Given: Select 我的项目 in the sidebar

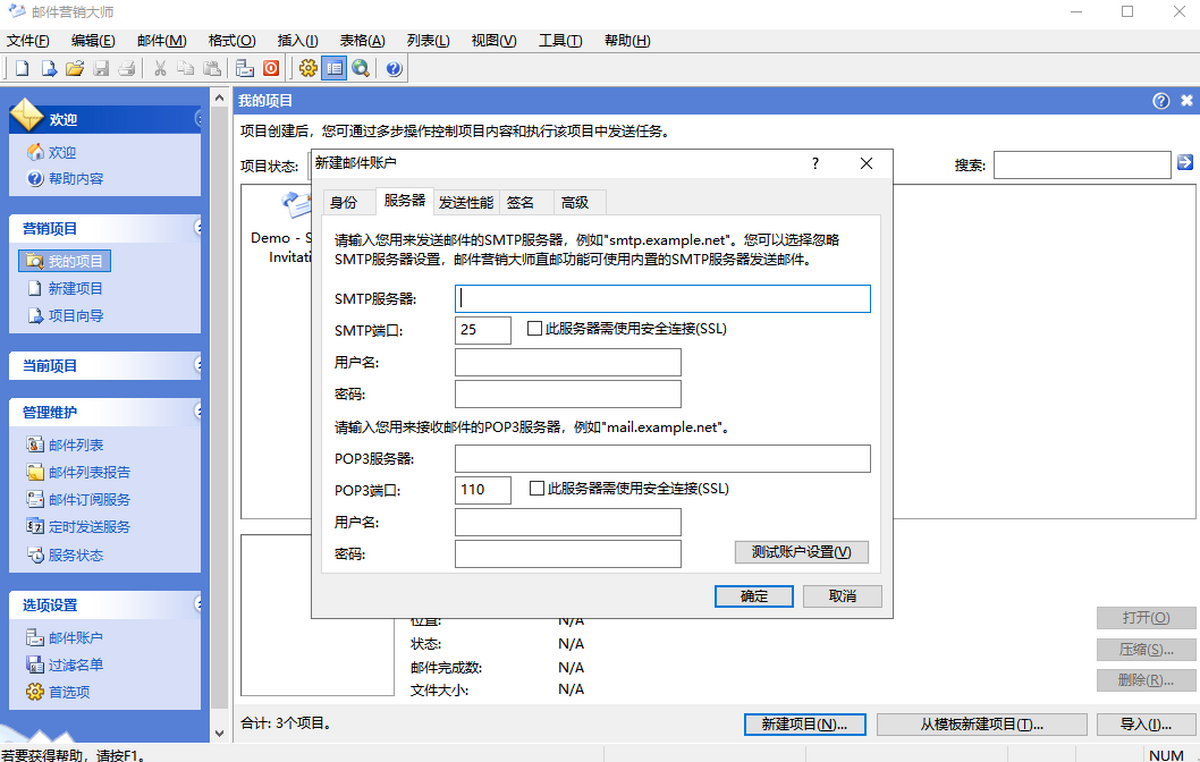Looking at the screenshot, I should tap(65, 261).
